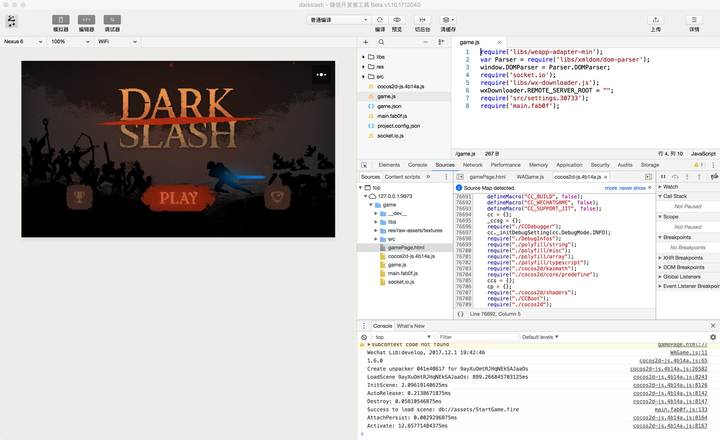
Task: Open the compile mode (普通编译) dropdown
Action: pyautogui.click(x=338, y=20)
